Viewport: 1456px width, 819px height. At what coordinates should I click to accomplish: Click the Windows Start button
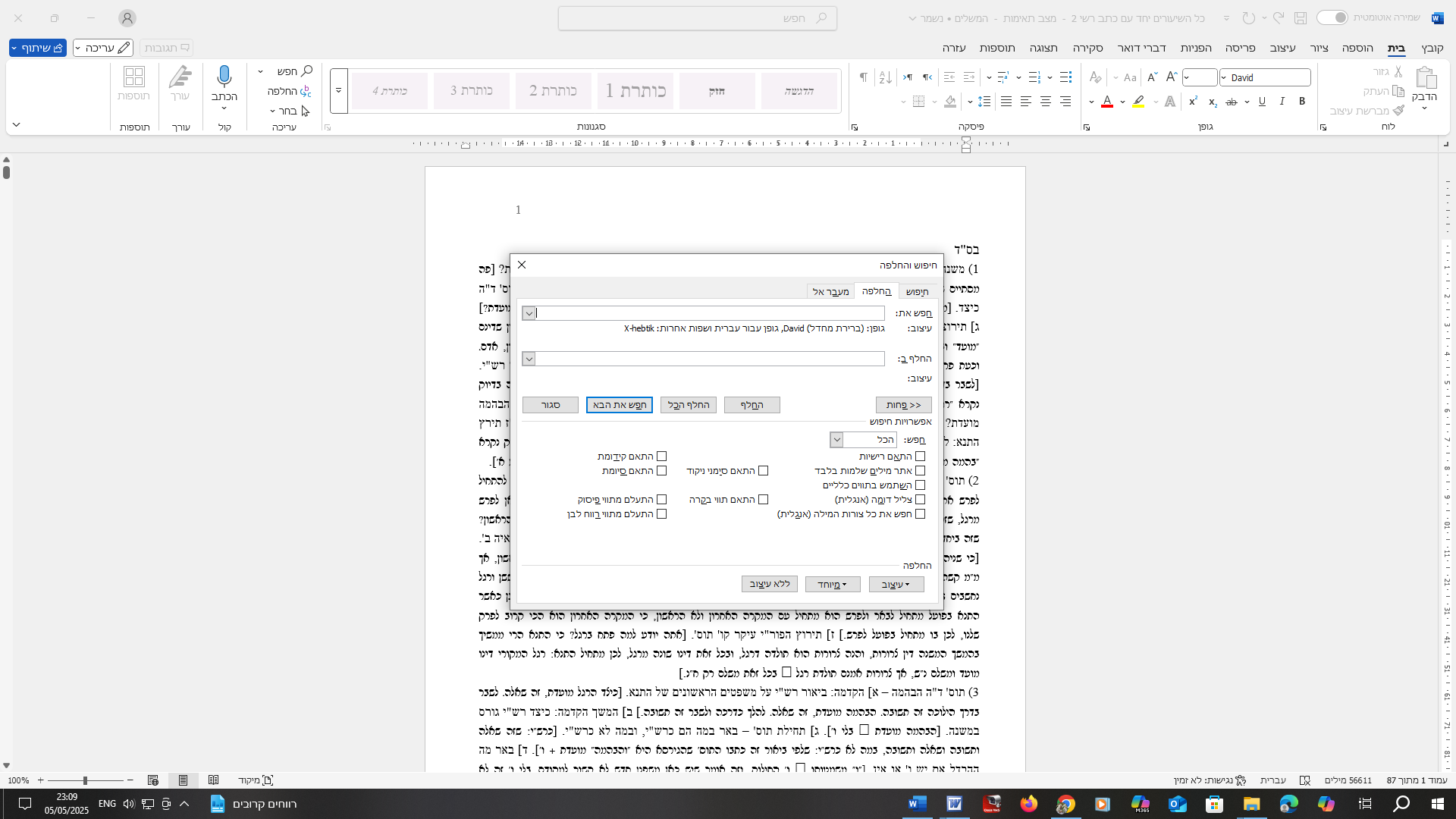tap(1438, 804)
